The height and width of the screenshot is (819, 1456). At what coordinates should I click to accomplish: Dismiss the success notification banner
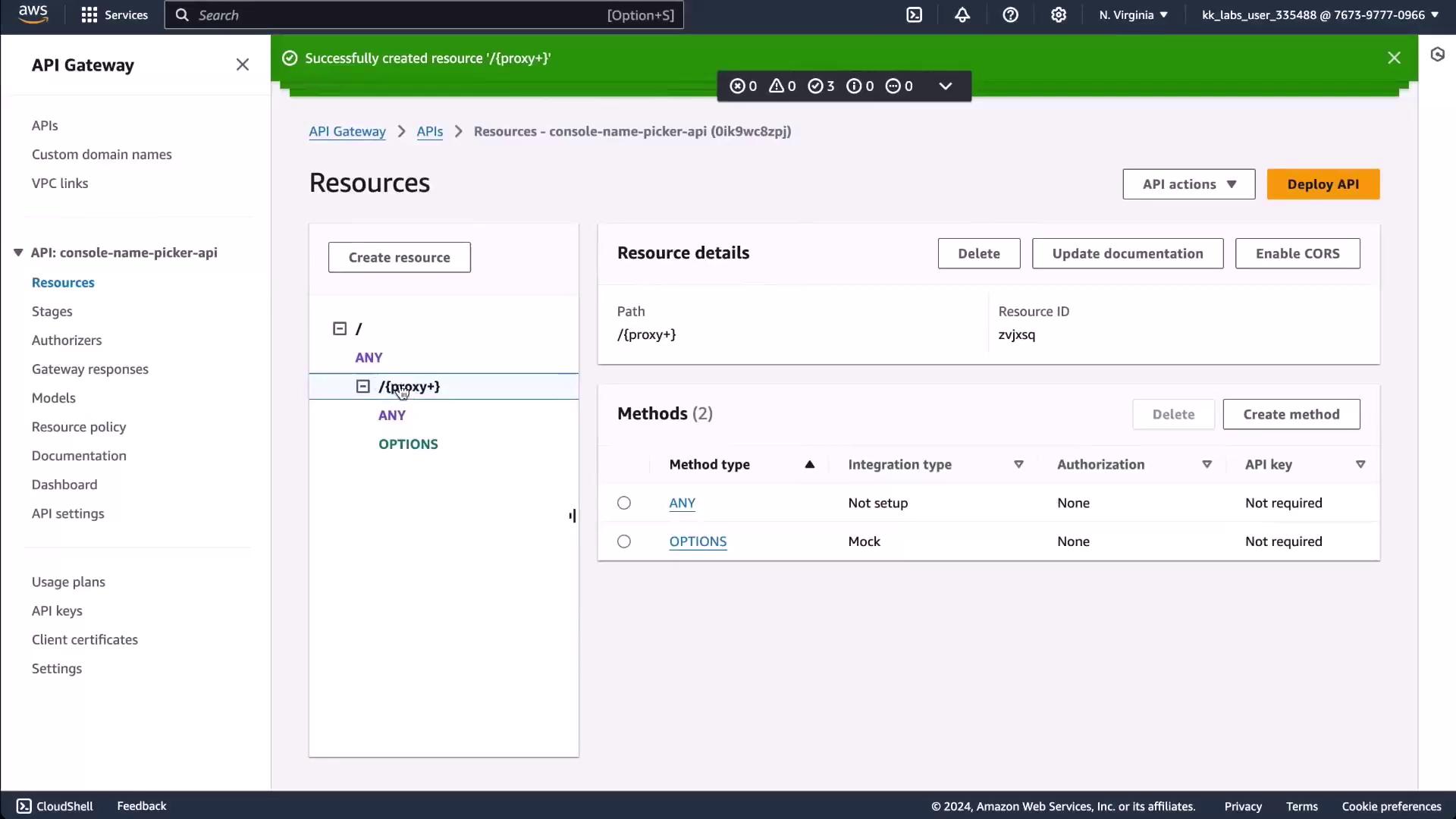pos(1394,58)
